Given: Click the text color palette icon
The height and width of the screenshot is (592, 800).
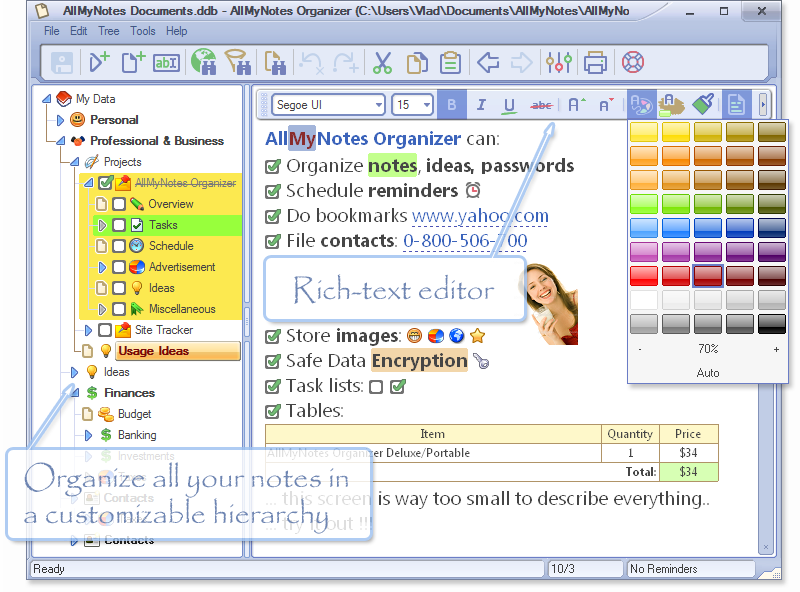Looking at the screenshot, I should pyautogui.click(x=641, y=105).
